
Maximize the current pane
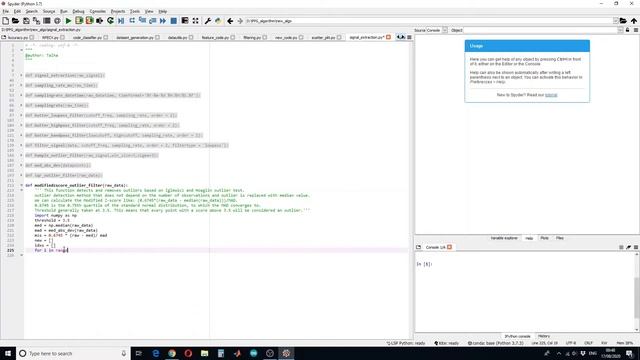tap(185, 21)
